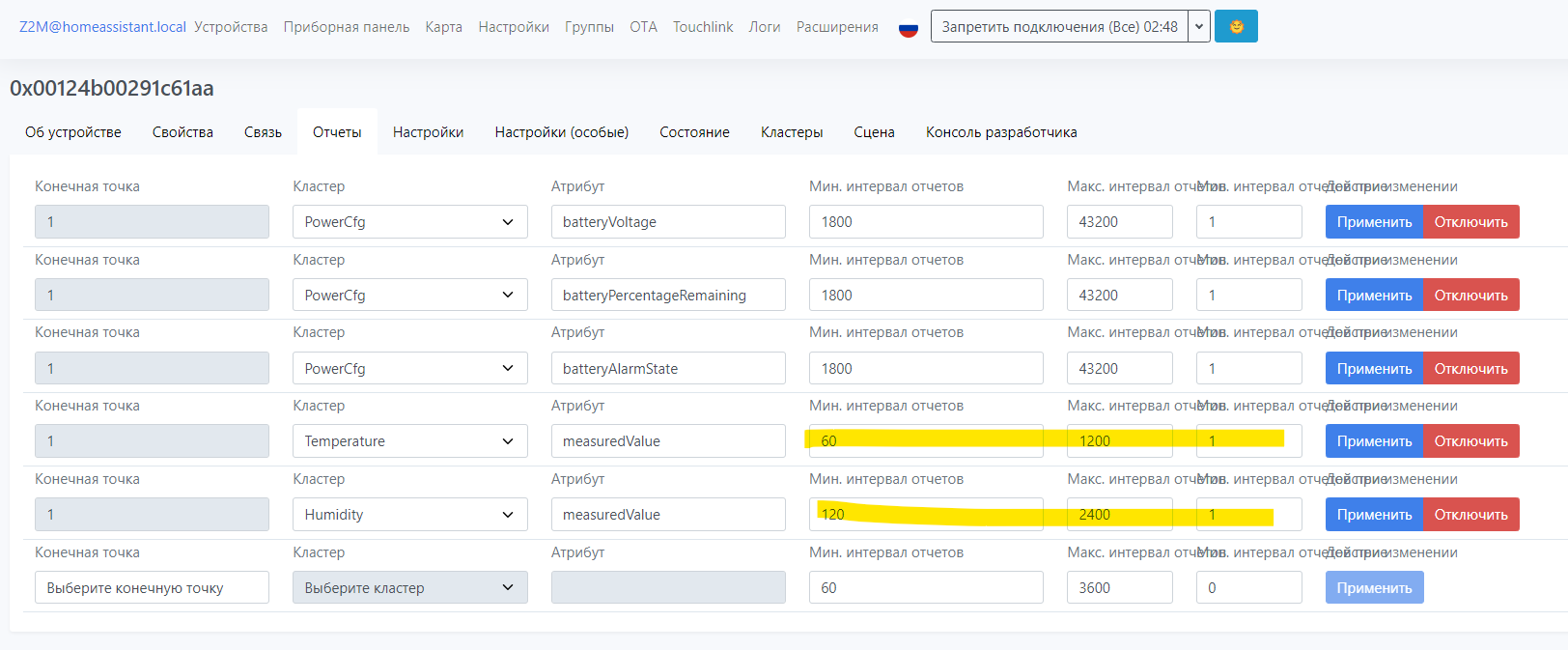Click measuredValue field in Humidity row
This screenshot has height=650, width=1568.
click(x=668, y=515)
